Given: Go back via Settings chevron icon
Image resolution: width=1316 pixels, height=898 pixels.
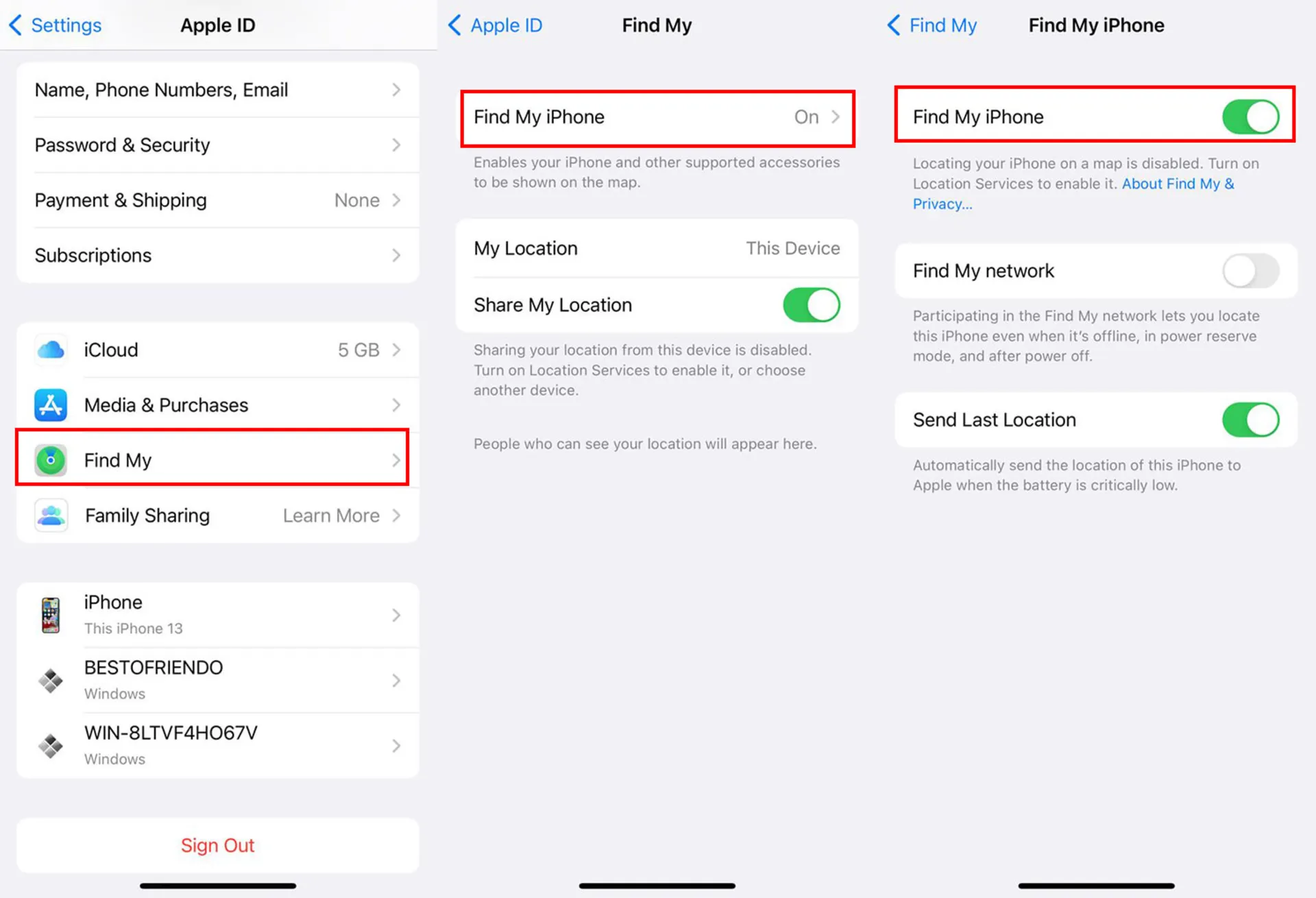Looking at the screenshot, I should (16, 25).
